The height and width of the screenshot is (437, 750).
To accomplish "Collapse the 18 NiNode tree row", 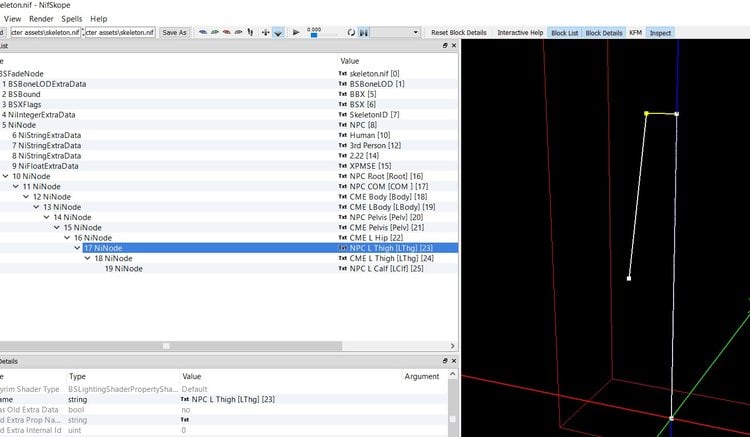I will [x=88, y=258].
